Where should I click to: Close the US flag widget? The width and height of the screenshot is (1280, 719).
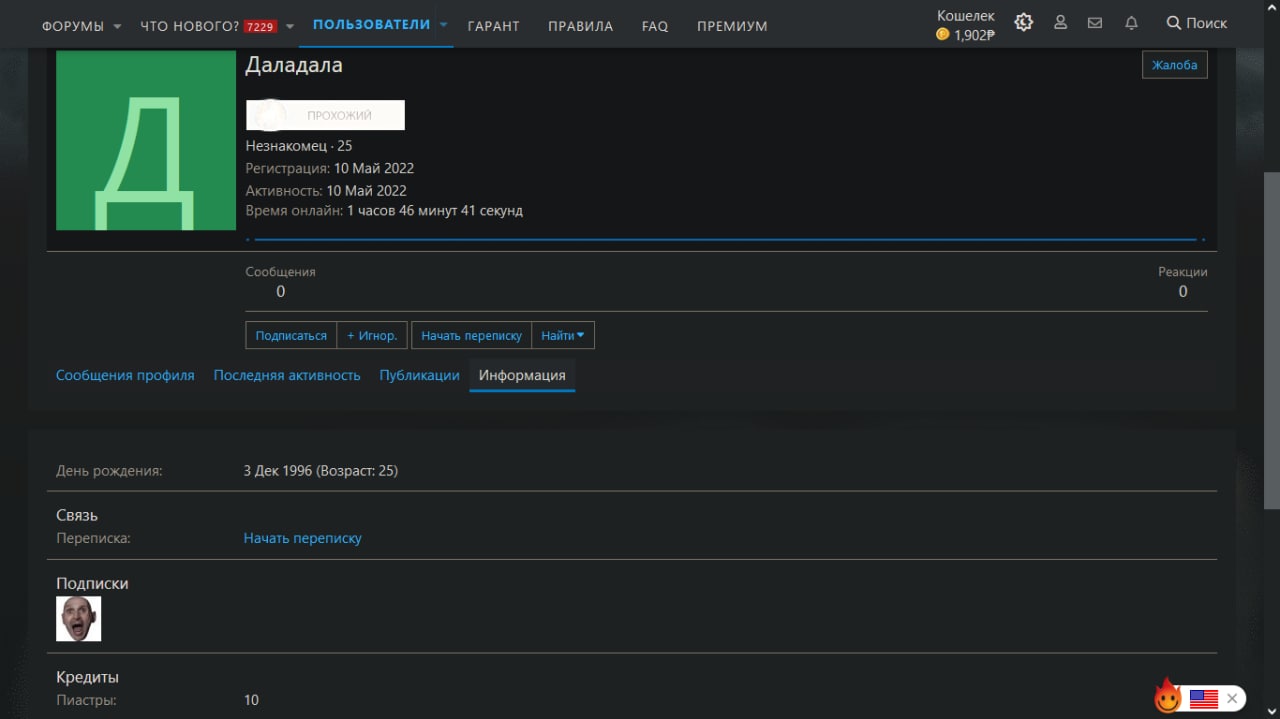[1232, 698]
